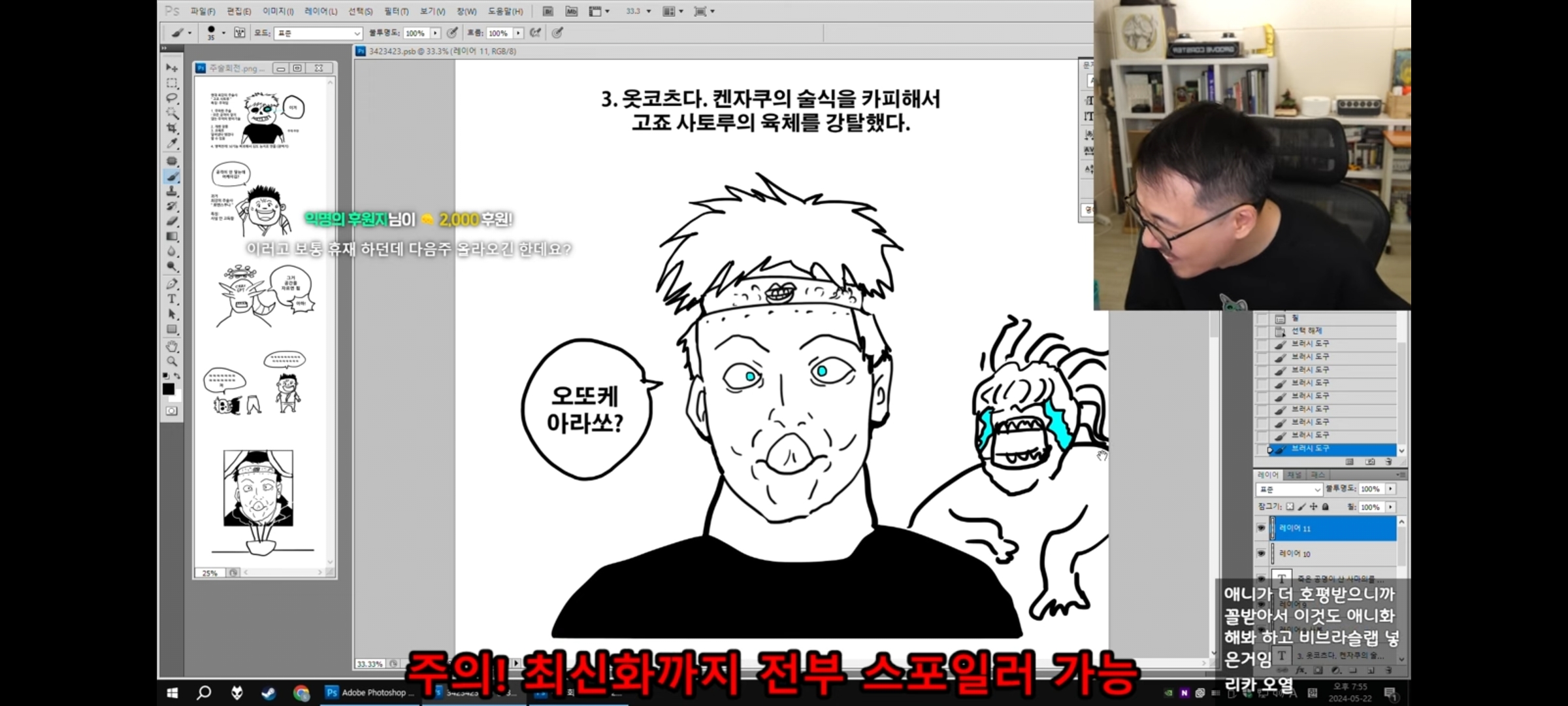Open layer blending mode 표준 dropdown
The width and height of the screenshot is (1568, 706).
(1289, 489)
